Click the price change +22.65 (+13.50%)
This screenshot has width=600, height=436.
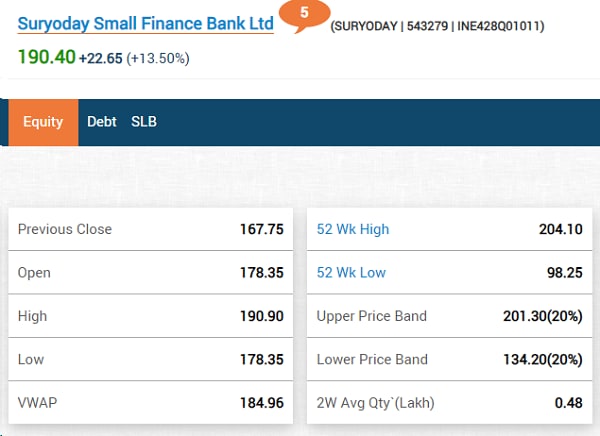coord(135,58)
